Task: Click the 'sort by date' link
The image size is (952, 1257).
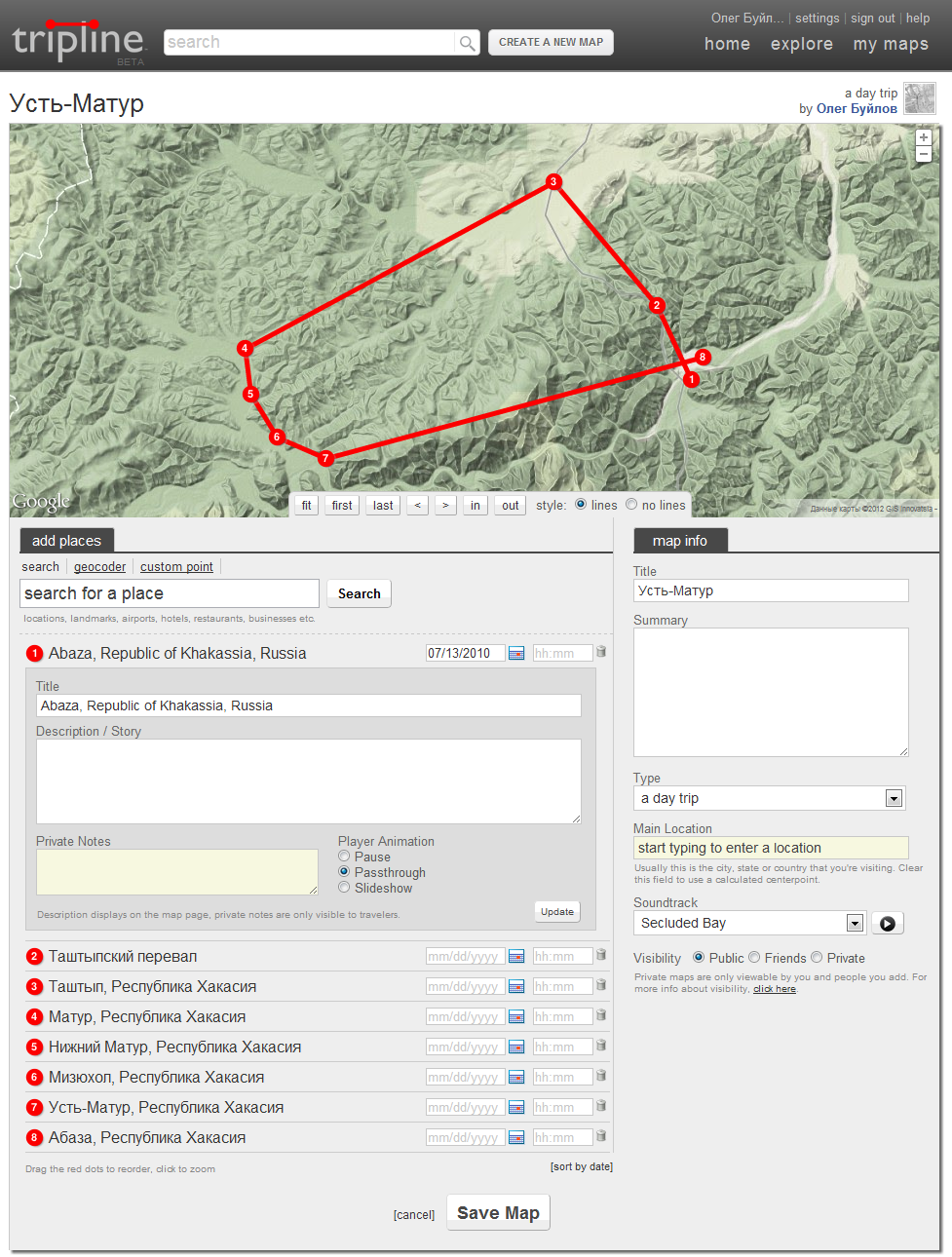Action: pyautogui.click(x=581, y=1166)
